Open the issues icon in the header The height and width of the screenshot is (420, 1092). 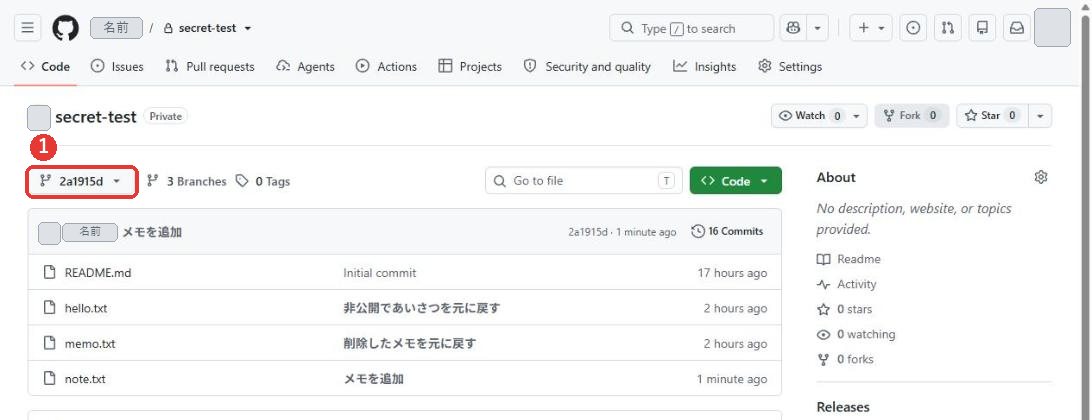913,28
